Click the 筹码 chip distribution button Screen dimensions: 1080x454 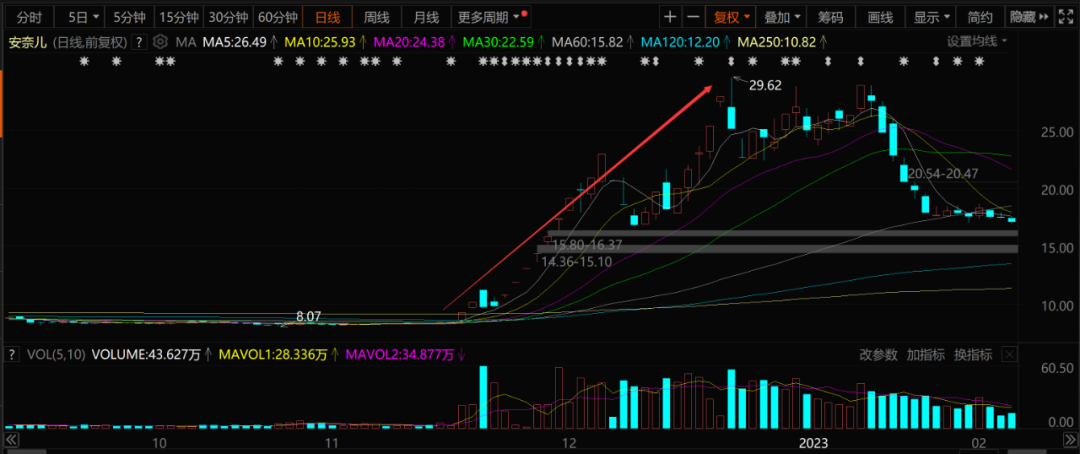(831, 16)
